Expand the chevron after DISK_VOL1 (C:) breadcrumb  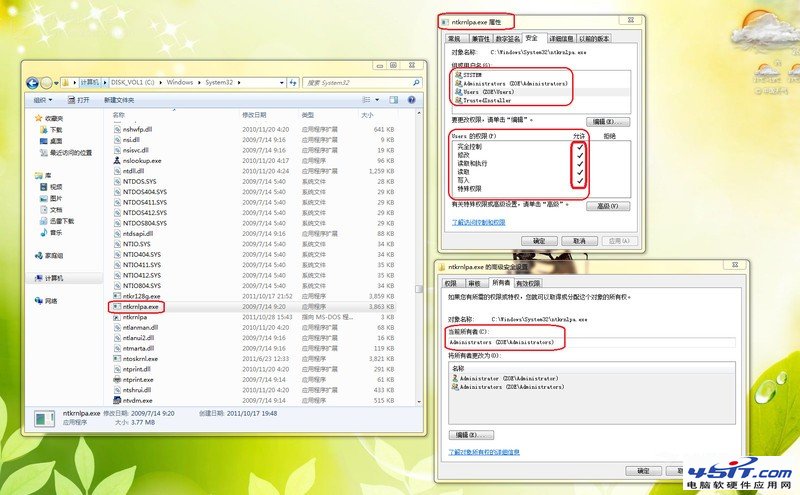point(160,82)
